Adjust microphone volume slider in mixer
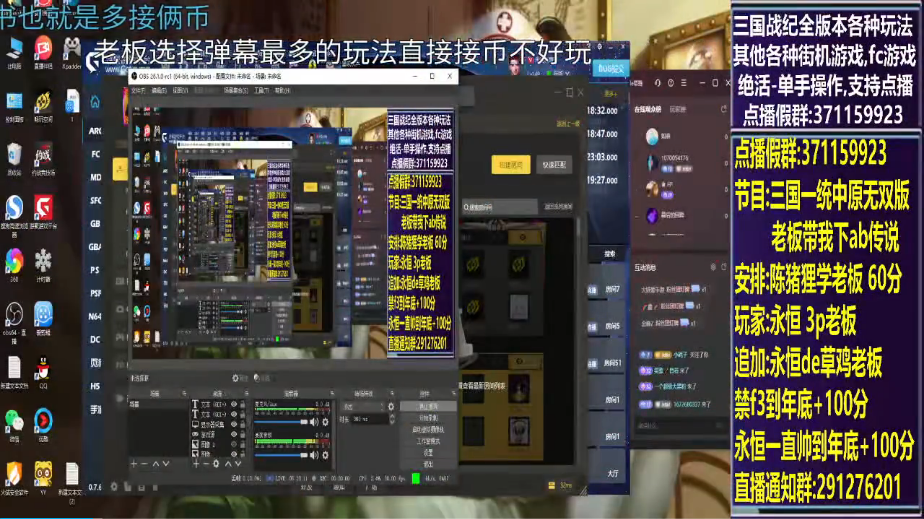This screenshot has width=924, height=519. 282,422
